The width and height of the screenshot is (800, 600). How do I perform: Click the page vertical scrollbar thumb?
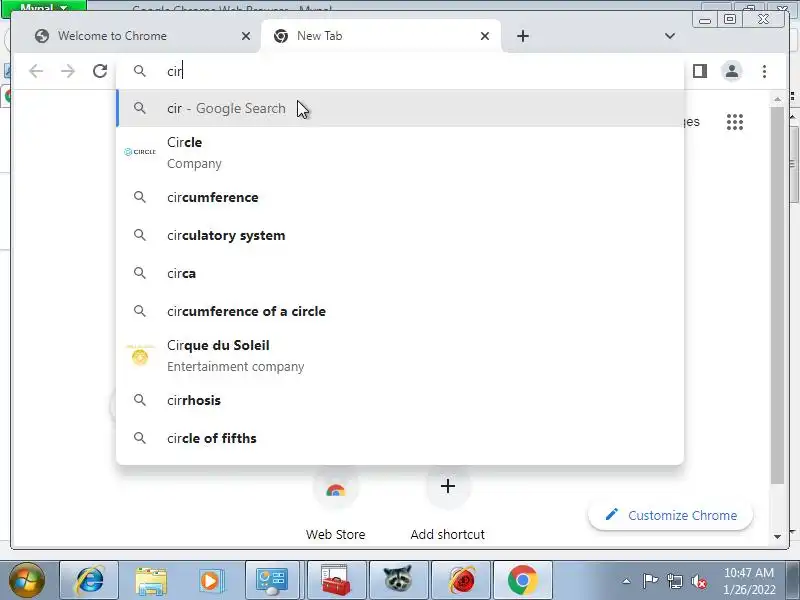(777, 295)
